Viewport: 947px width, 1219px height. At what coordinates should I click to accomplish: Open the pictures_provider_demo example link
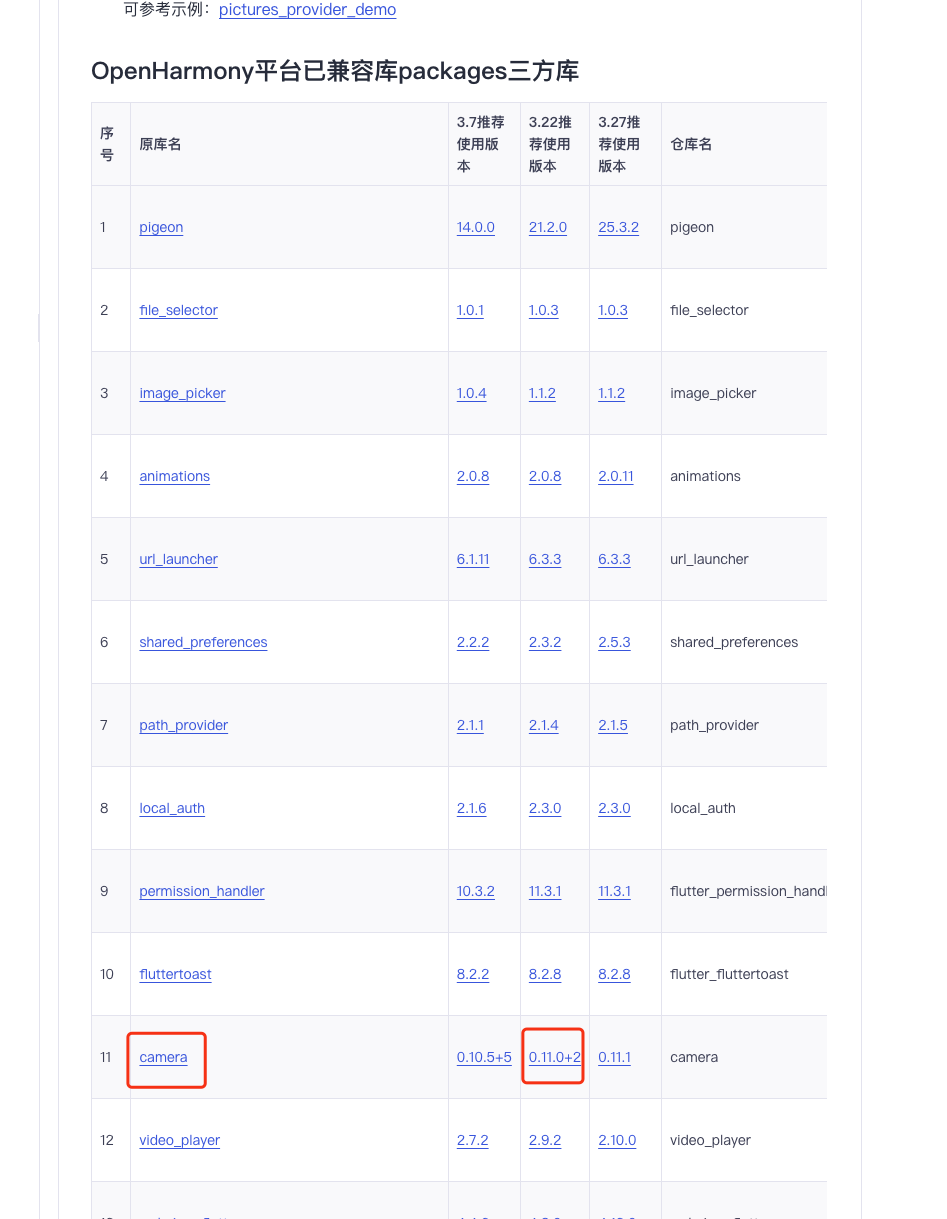coord(307,10)
